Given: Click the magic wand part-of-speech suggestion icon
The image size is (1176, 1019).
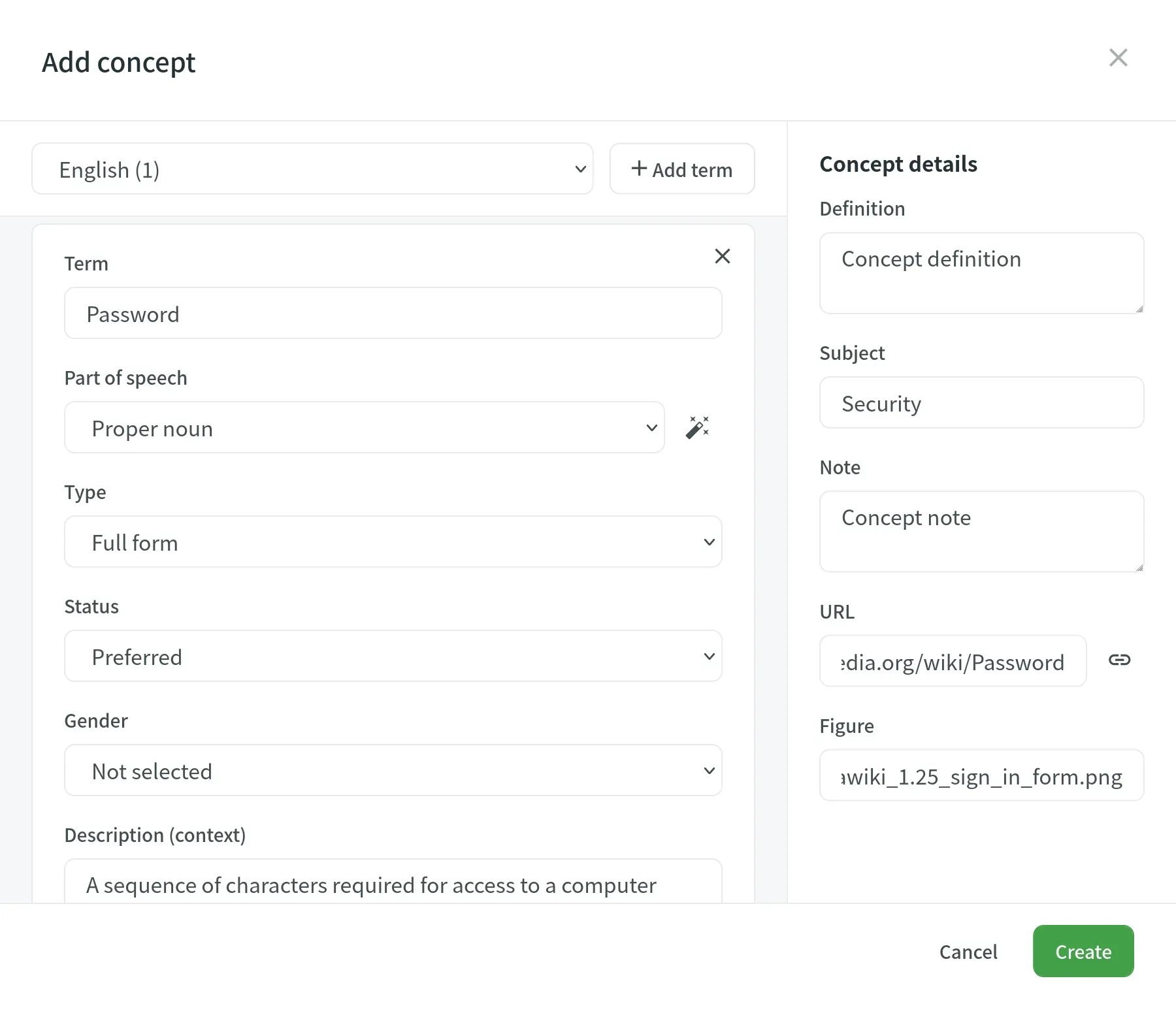Looking at the screenshot, I should tap(698, 427).
